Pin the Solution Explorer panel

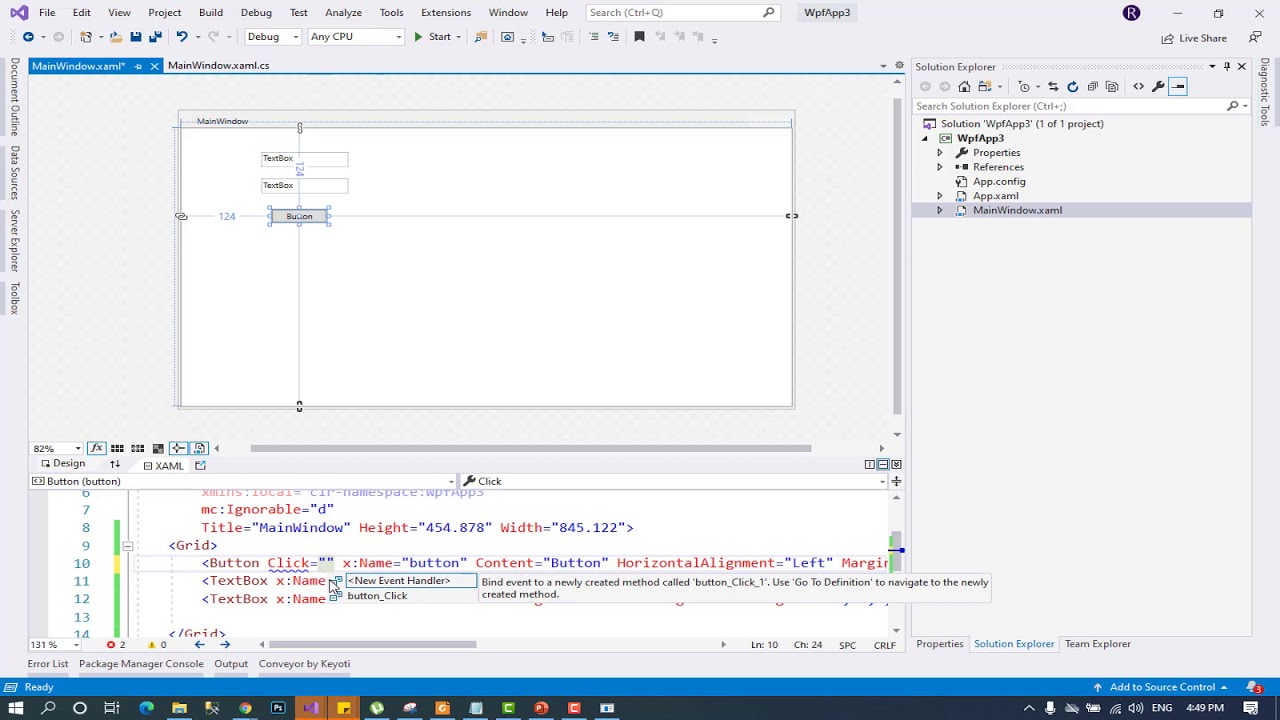click(x=1227, y=67)
